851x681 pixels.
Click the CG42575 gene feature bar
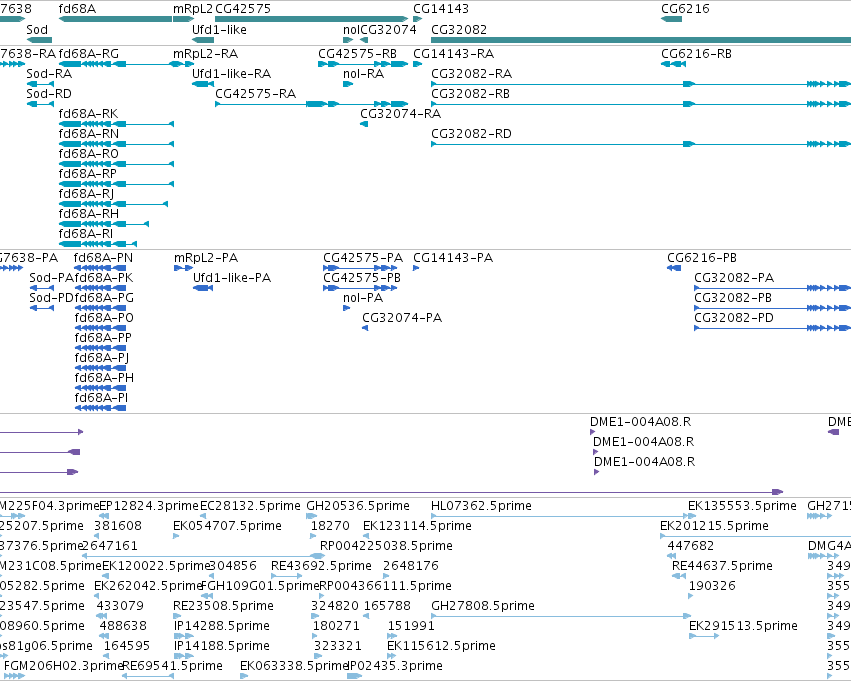click(x=312, y=19)
